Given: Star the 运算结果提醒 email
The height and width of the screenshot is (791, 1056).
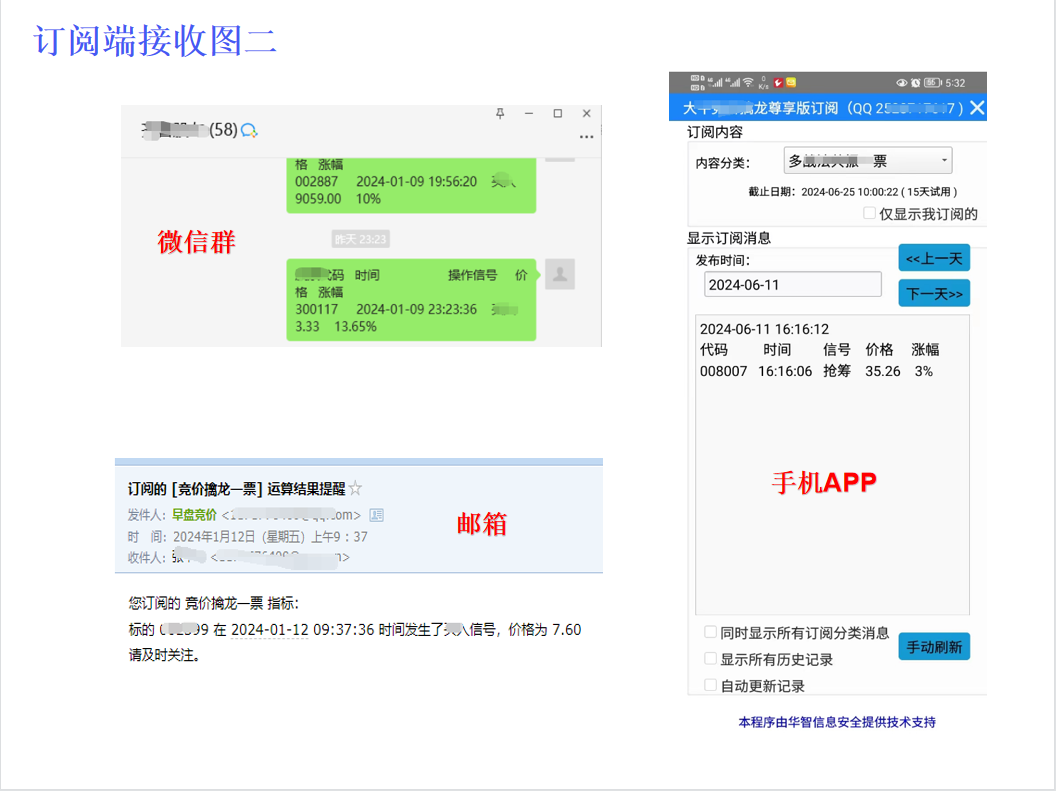Looking at the screenshot, I should tap(355, 489).
